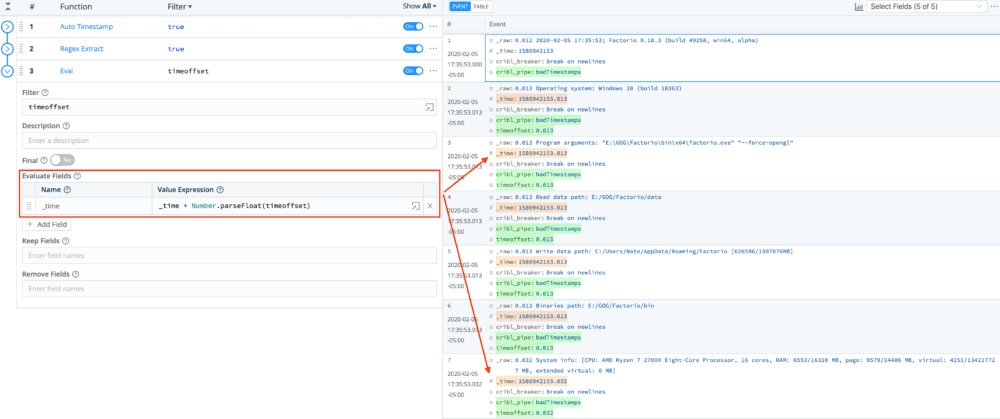Image resolution: width=1000 pixels, height=419 pixels.
Task: Open options menu for Regex Extract row
Action: pyautogui.click(x=434, y=48)
